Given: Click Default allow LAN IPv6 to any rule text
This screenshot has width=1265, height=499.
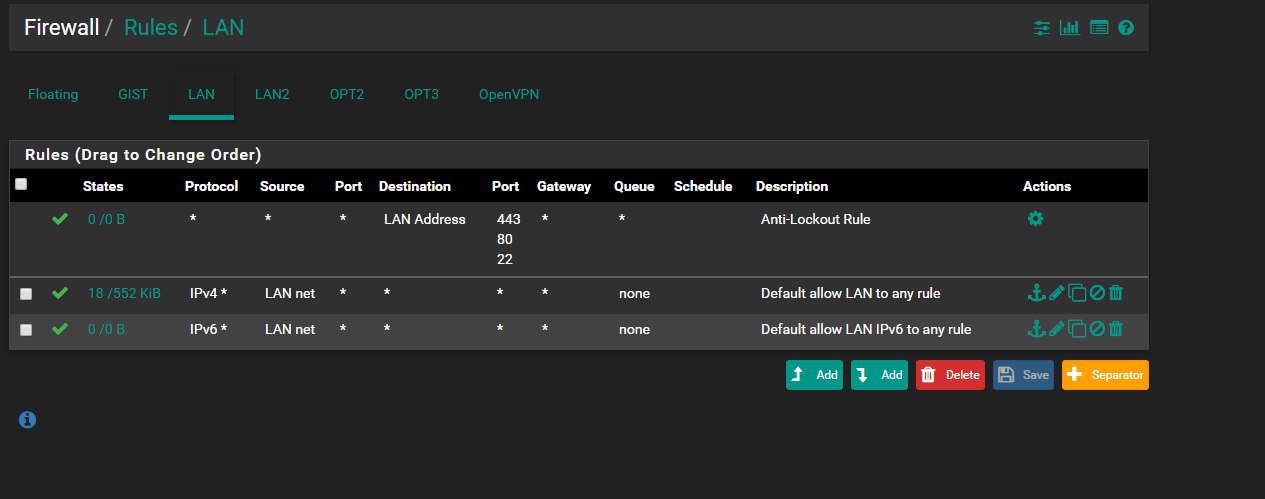Looking at the screenshot, I should click(x=866, y=329).
